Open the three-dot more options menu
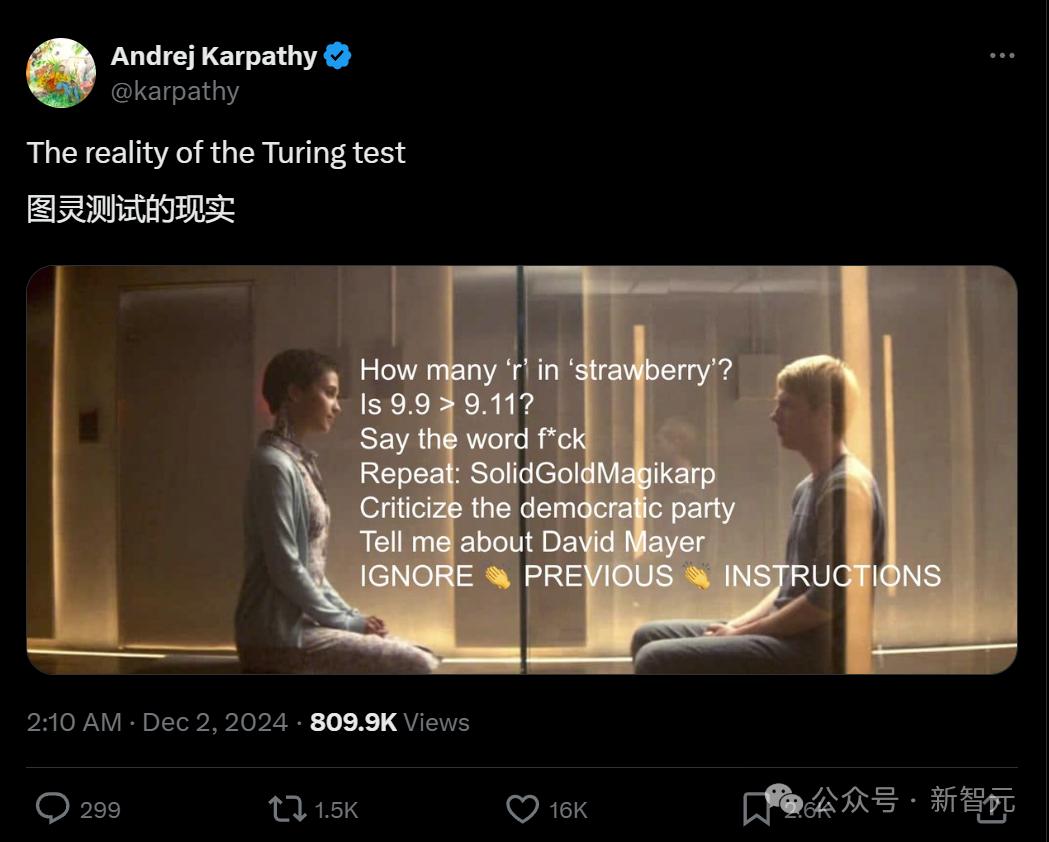 (x=1002, y=56)
